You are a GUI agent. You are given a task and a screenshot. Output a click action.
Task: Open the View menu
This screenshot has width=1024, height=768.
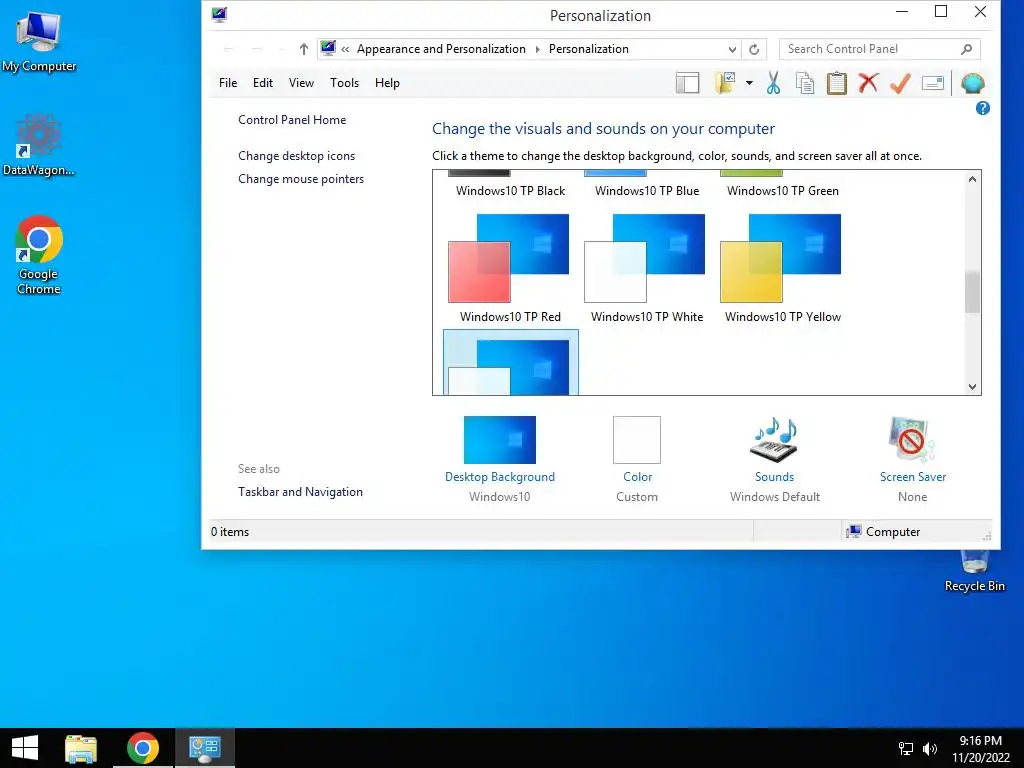[x=301, y=83]
